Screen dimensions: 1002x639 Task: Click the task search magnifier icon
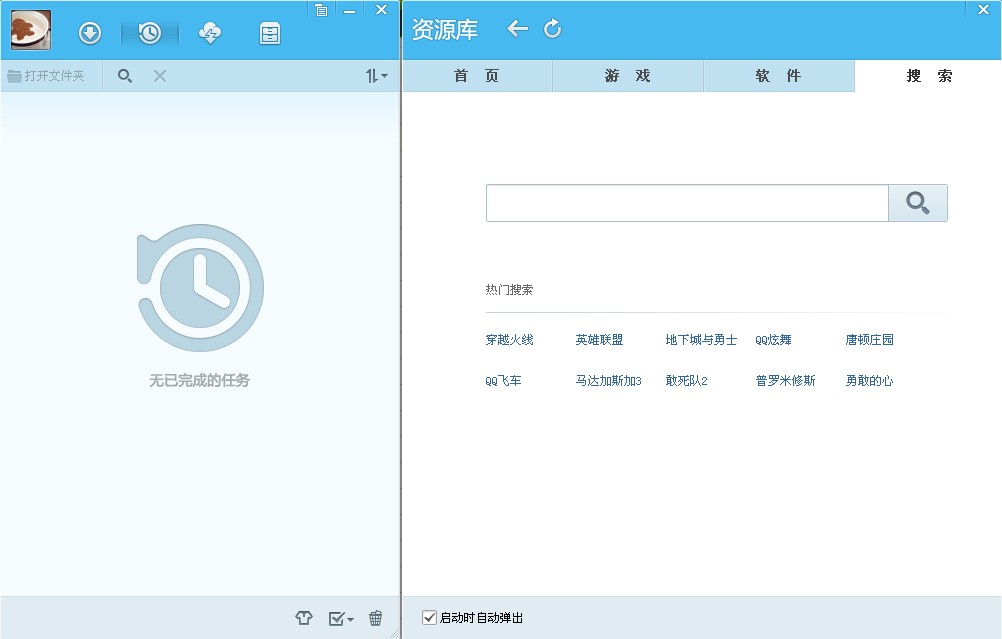(x=125, y=75)
